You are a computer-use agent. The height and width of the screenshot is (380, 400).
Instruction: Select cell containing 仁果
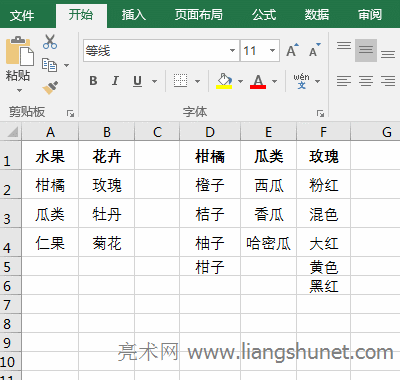tap(50, 242)
